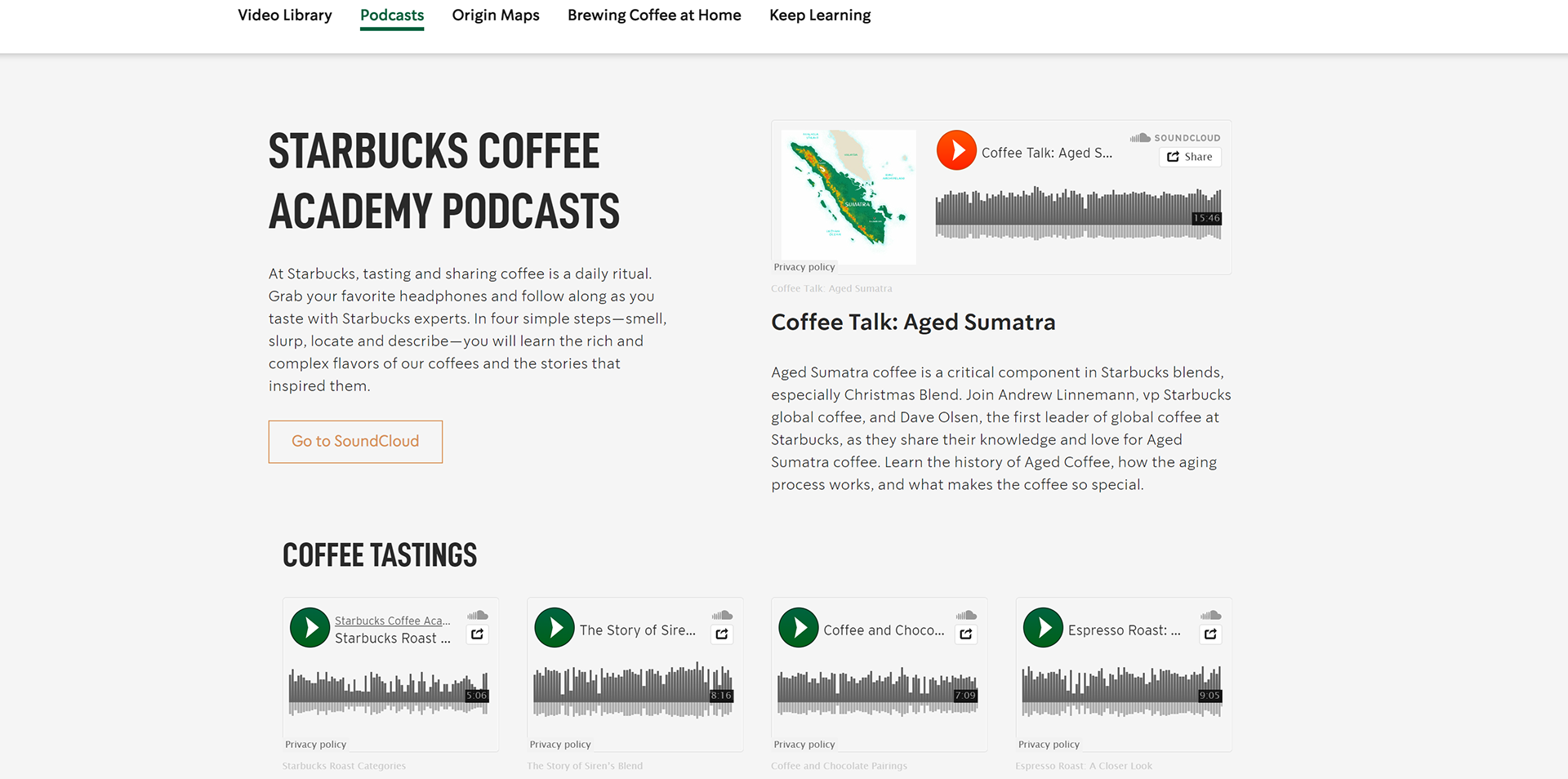Click Starbucks Coffee Aca... artist link

click(x=393, y=621)
